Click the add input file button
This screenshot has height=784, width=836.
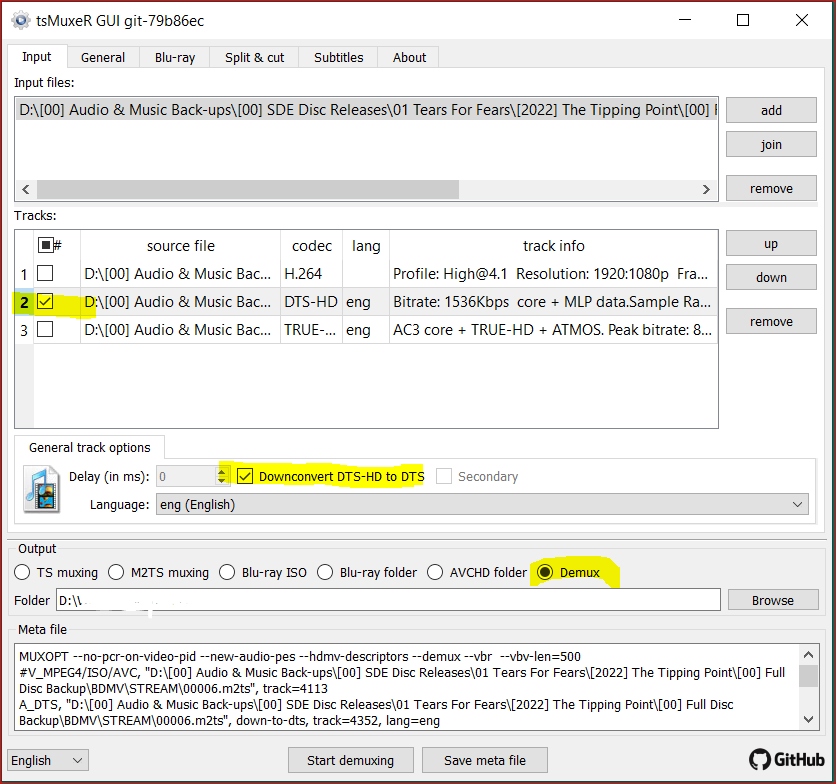click(x=771, y=110)
